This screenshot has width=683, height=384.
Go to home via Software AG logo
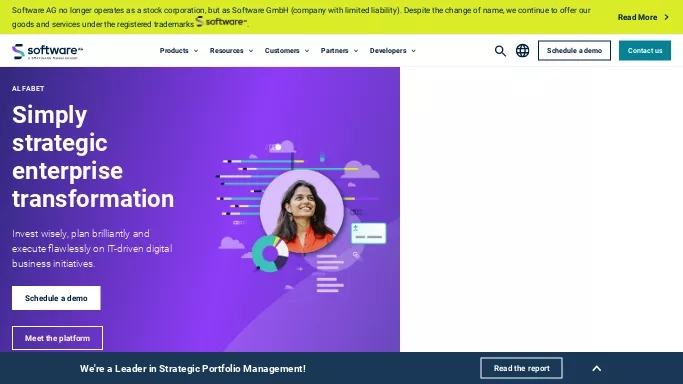[47, 51]
